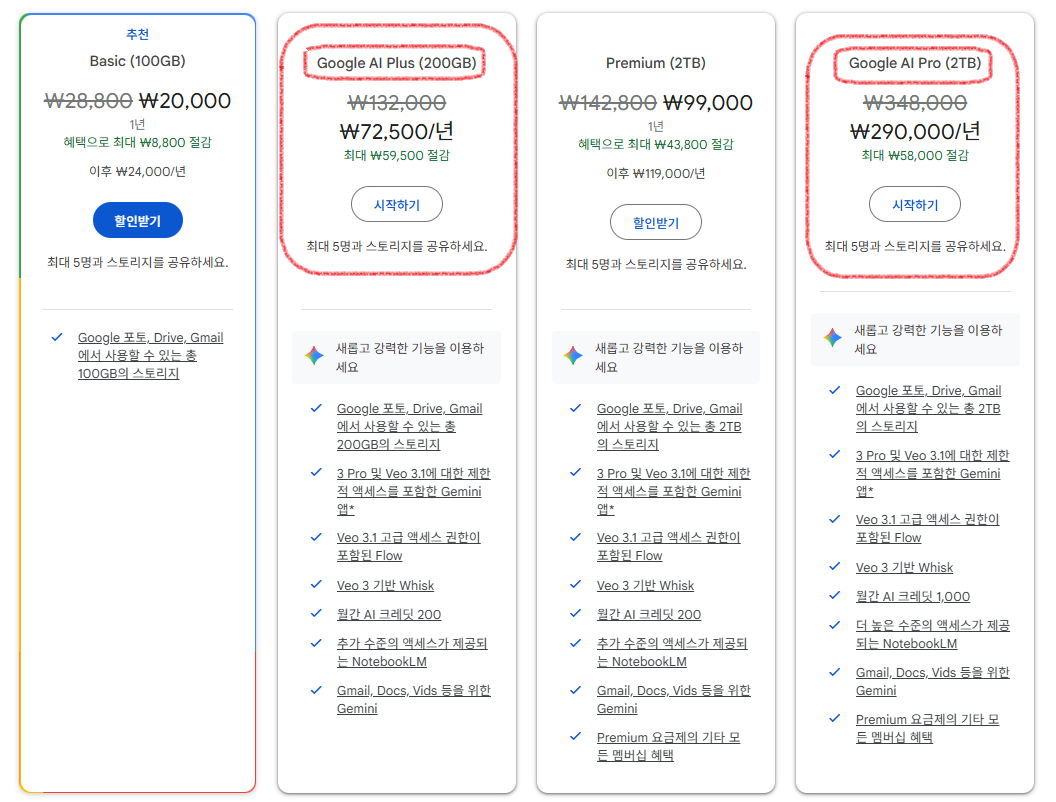Open AI Plus 200GB의 스토리지 link
1056x802 pixels.
(x=409, y=426)
